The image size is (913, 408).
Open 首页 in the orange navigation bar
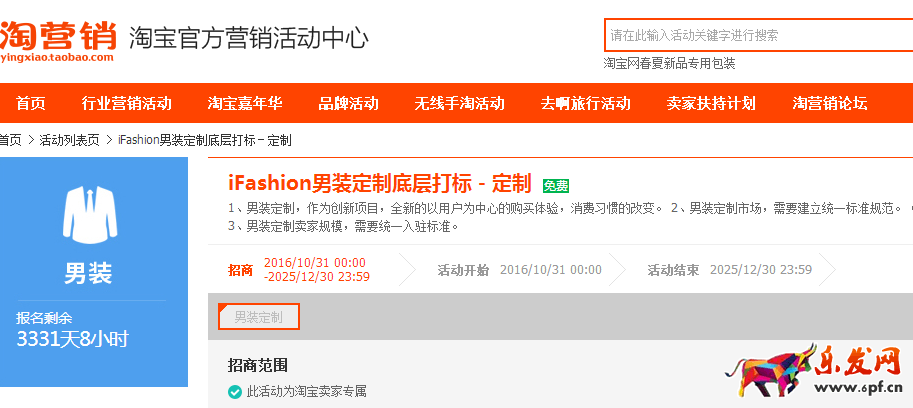[x=30, y=104]
